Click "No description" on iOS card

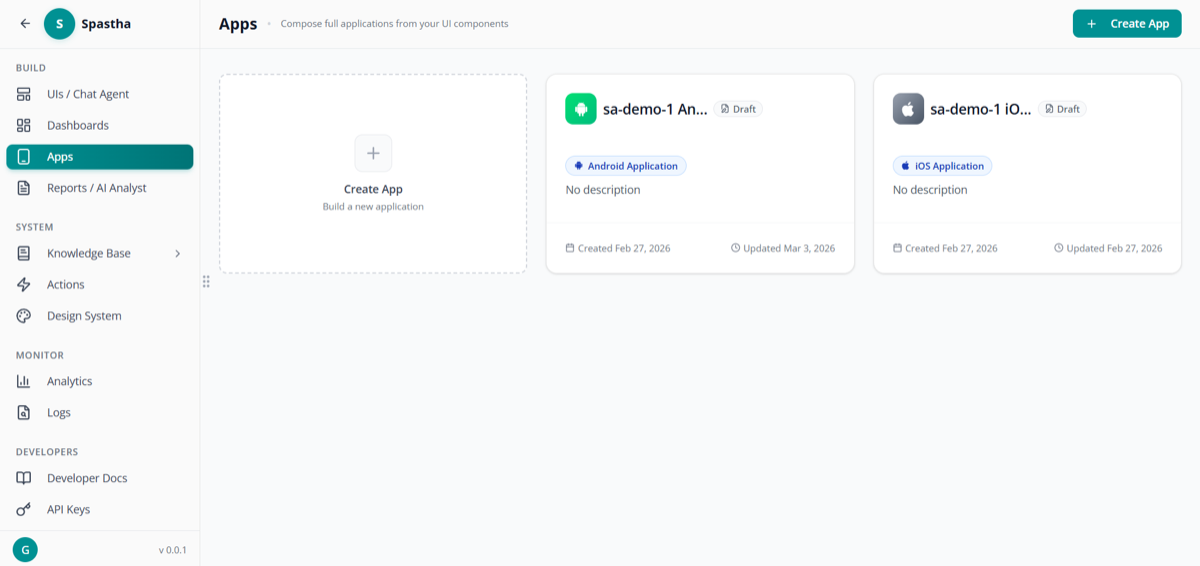point(930,190)
